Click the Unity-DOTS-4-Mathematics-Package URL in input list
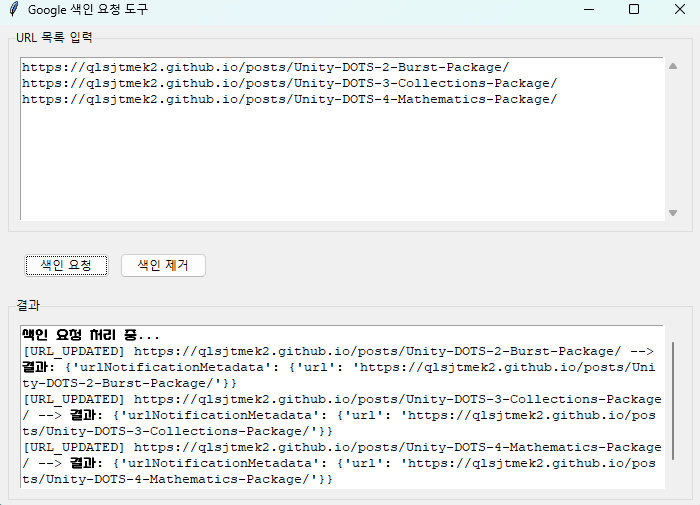This screenshot has height=505, width=700. pos(289,100)
